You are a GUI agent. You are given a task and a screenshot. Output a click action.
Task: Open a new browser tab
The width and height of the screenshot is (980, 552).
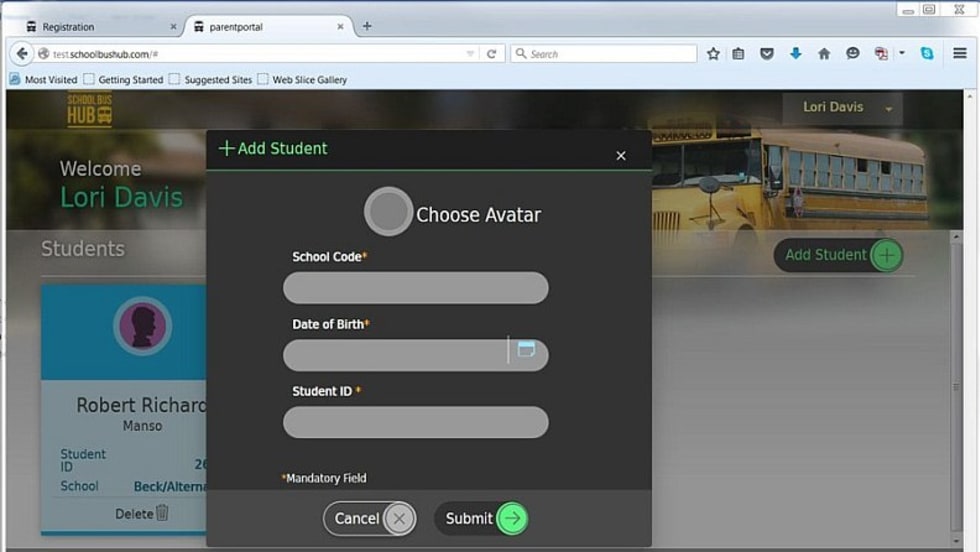click(x=366, y=26)
